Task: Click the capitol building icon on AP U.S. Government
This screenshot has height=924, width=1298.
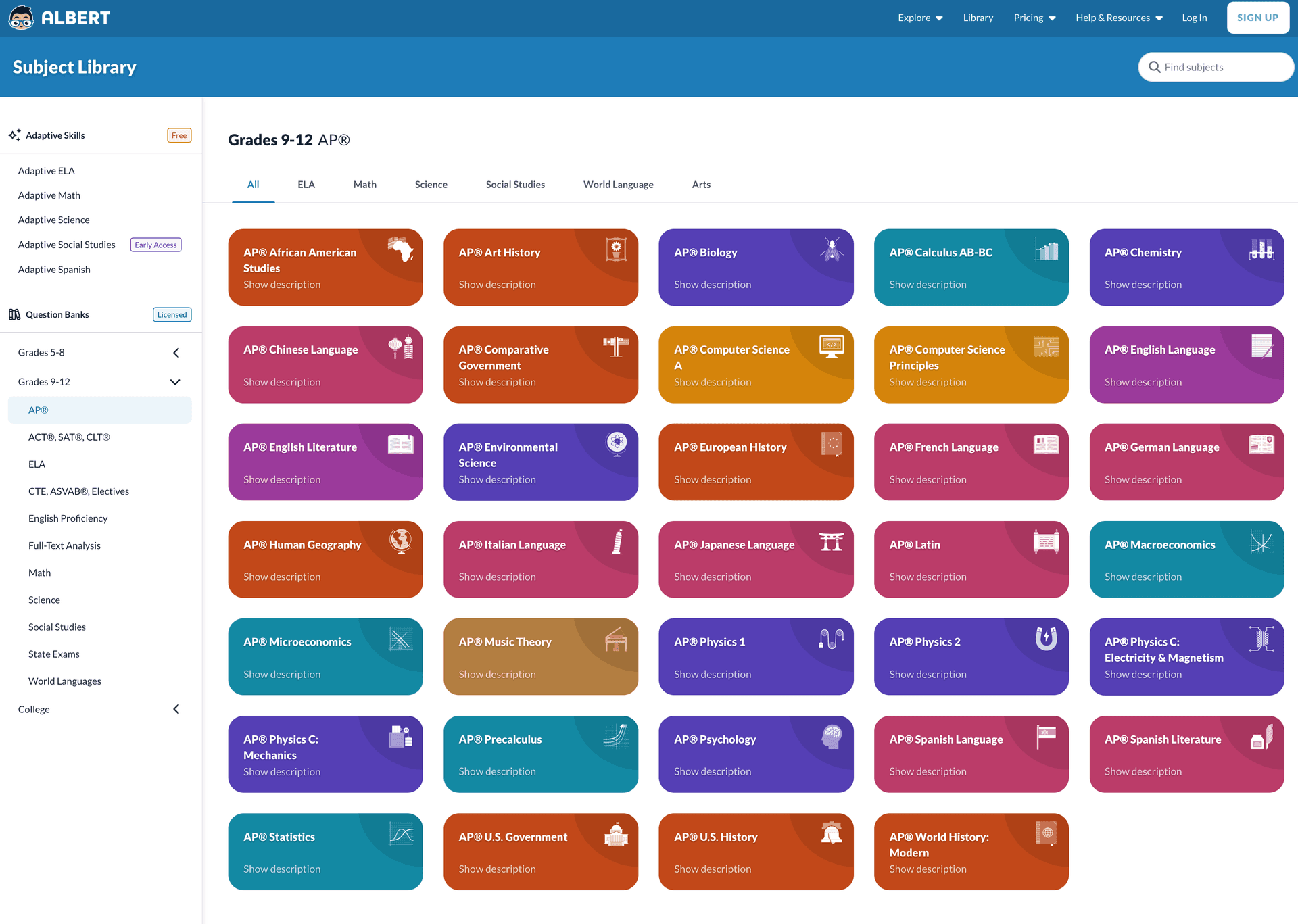Action: pos(616,834)
